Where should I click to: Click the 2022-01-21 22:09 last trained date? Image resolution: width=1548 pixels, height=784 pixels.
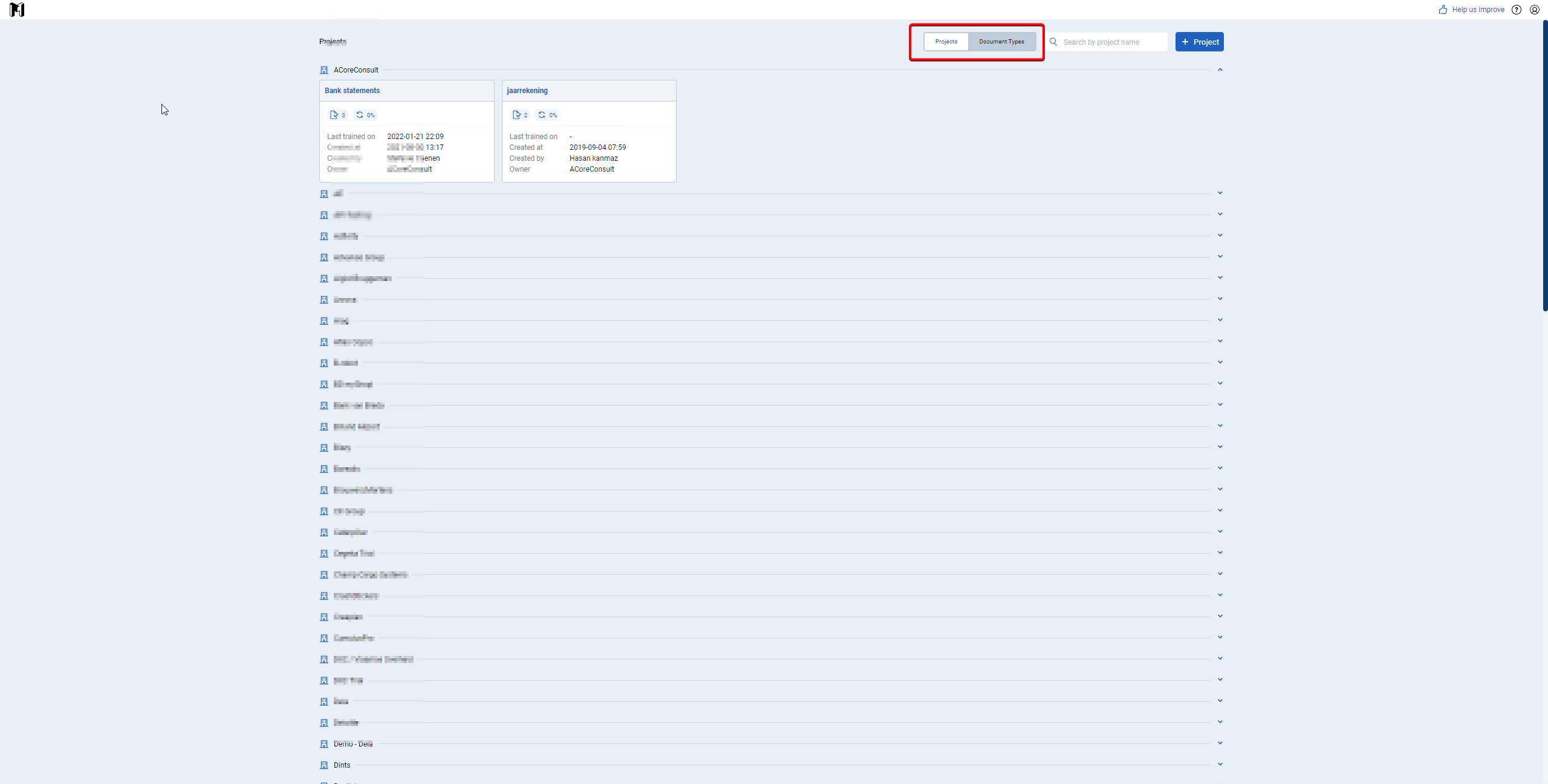coord(415,137)
